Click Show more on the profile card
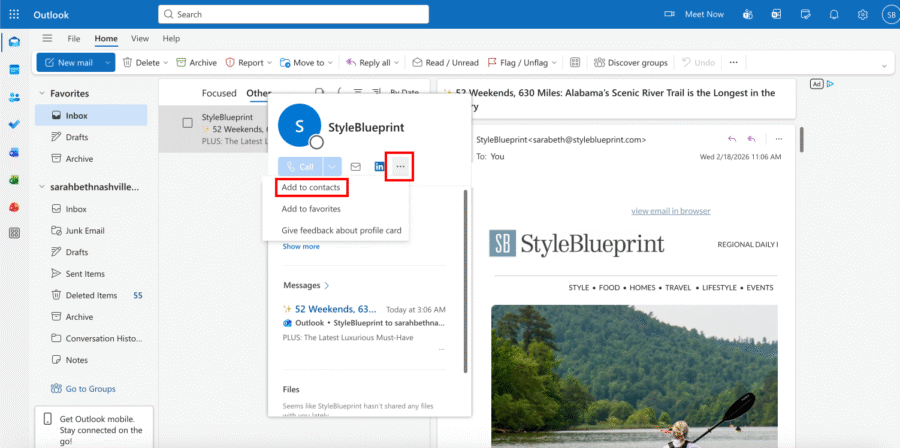The height and width of the screenshot is (448, 900). [x=301, y=247]
